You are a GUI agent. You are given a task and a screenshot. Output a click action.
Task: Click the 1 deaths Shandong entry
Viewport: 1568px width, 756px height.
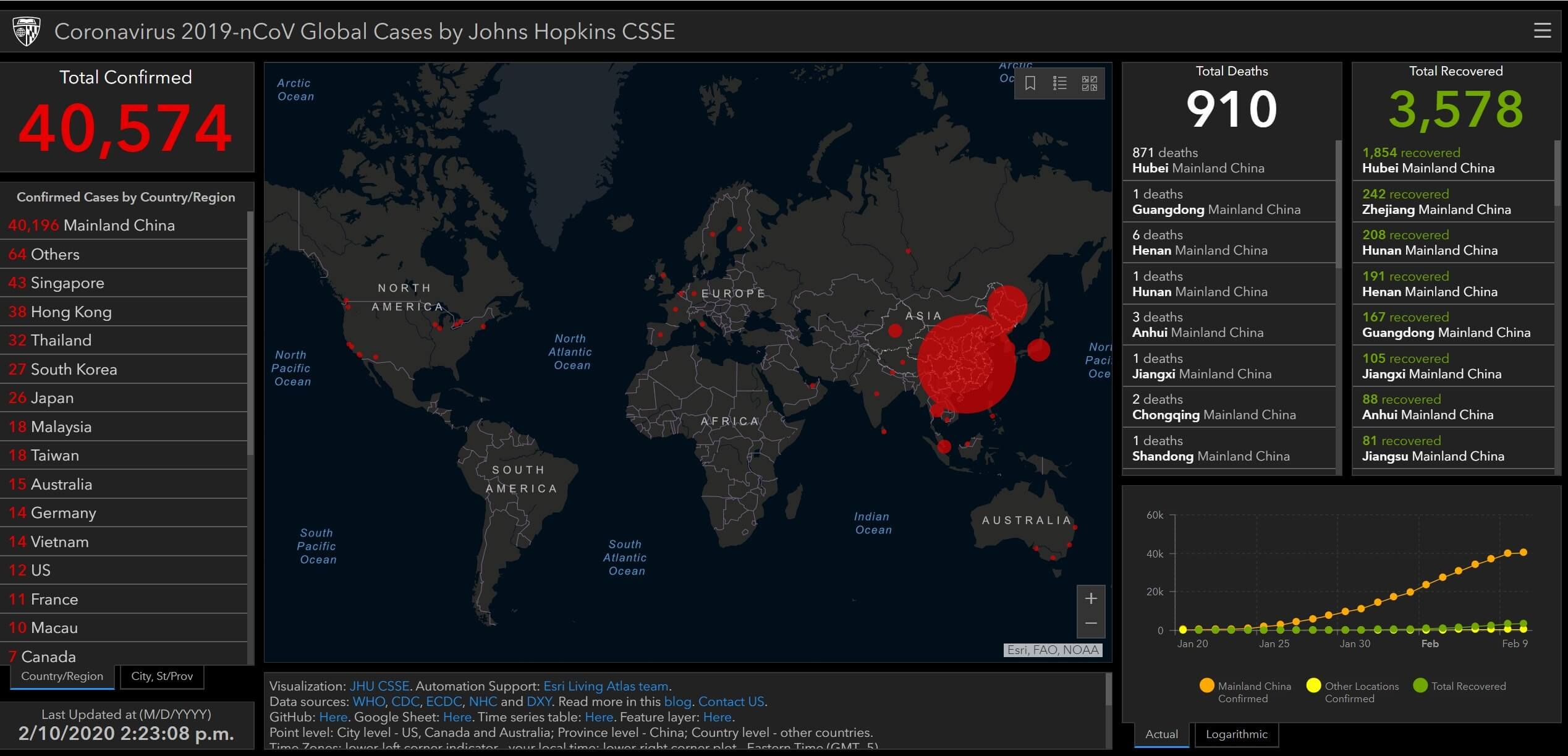1229,448
